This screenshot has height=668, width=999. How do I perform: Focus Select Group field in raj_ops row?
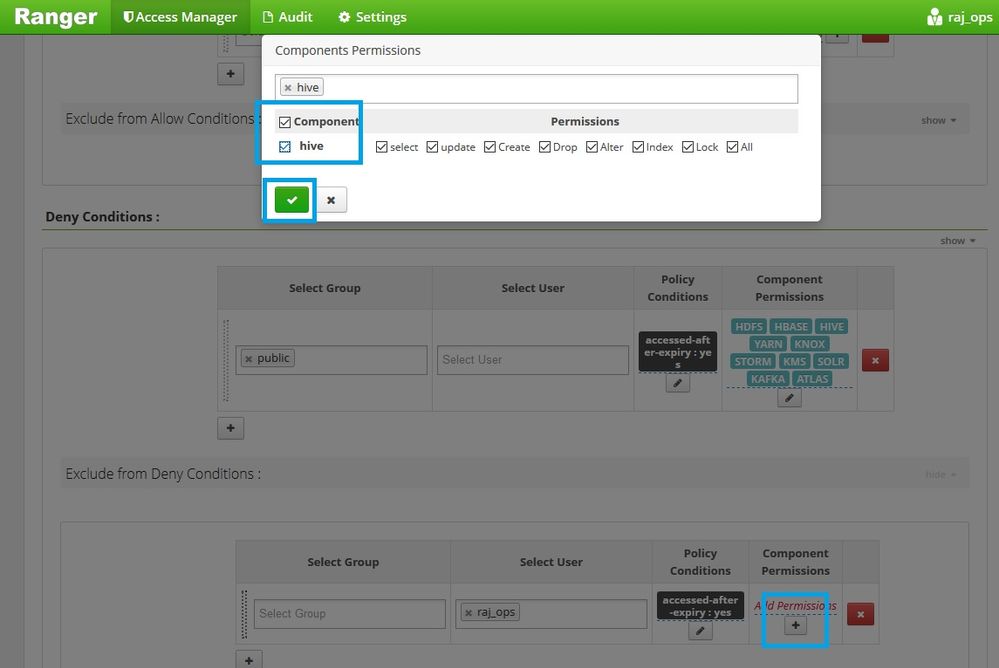(x=349, y=614)
